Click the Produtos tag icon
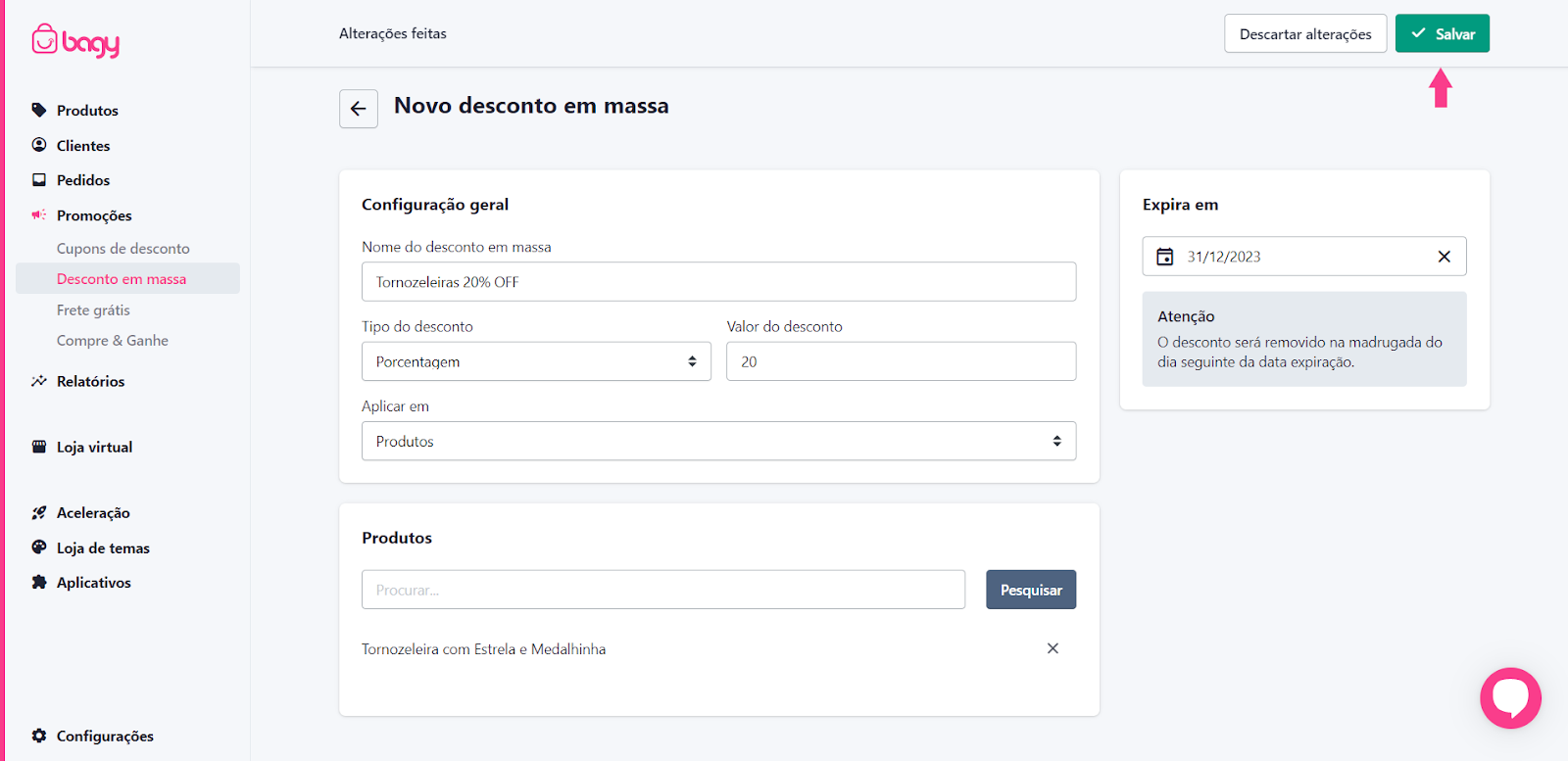The width and height of the screenshot is (1568, 761). pyautogui.click(x=39, y=110)
